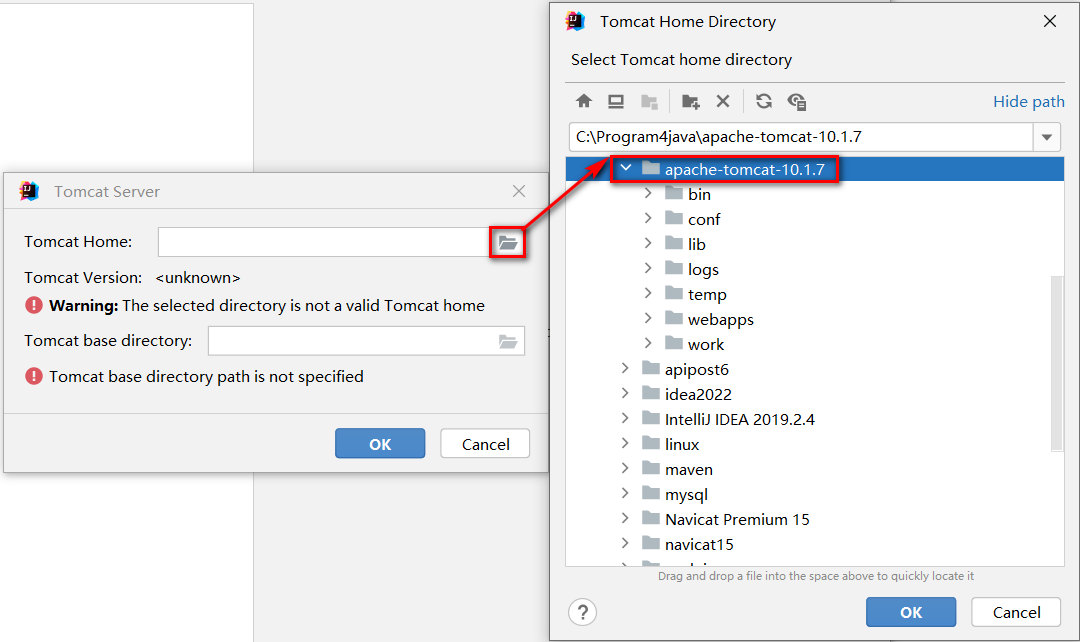Click the Tomcat Home text field
The width and height of the screenshot is (1080, 642).
tap(322, 242)
